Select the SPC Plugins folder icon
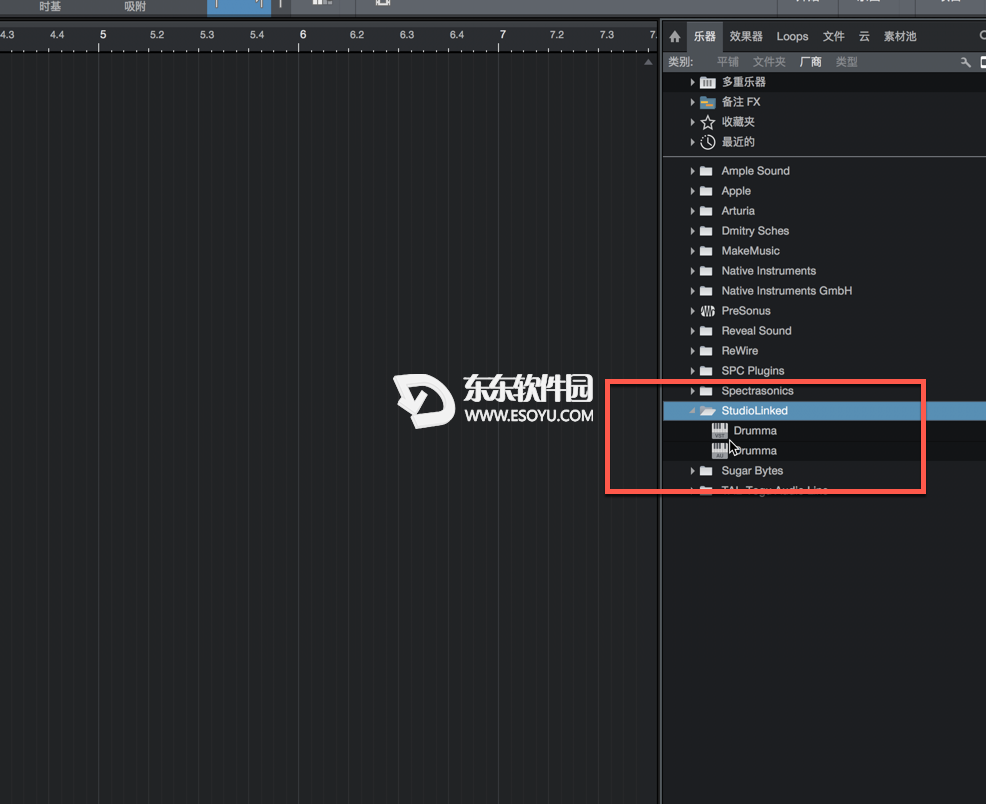The height and width of the screenshot is (804, 986). (706, 371)
